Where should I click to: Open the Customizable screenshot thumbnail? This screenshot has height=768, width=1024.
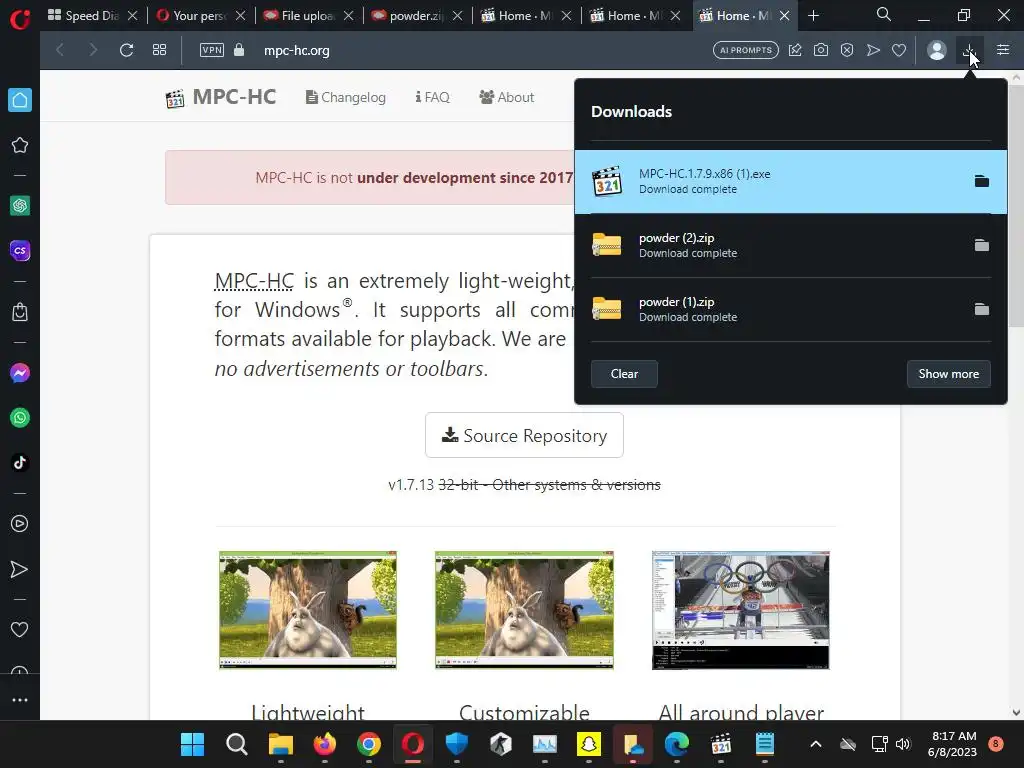pyautogui.click(x=524, y=610)
